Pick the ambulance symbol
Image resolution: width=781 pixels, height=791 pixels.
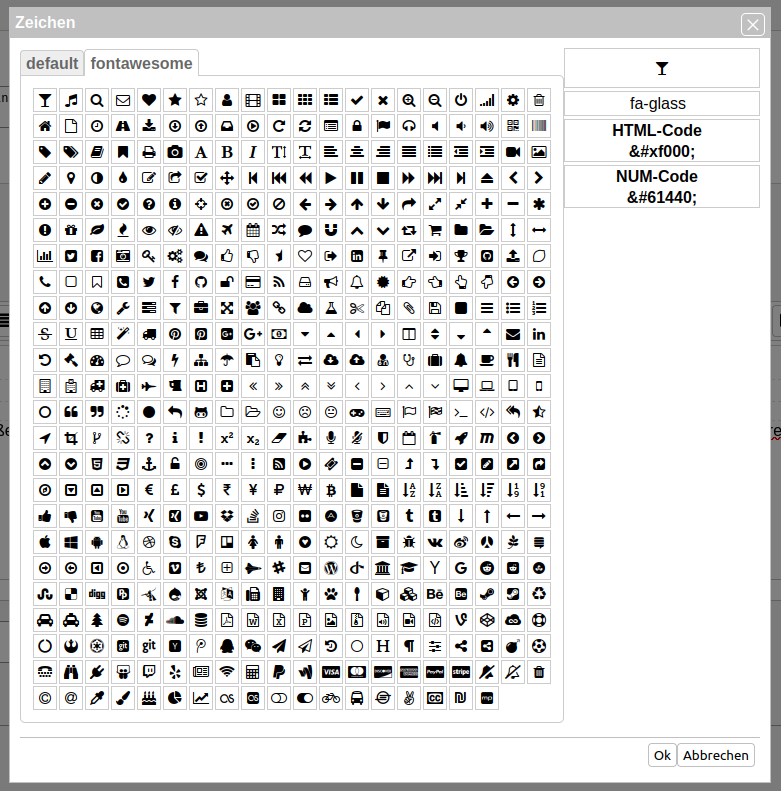point(97,386)
